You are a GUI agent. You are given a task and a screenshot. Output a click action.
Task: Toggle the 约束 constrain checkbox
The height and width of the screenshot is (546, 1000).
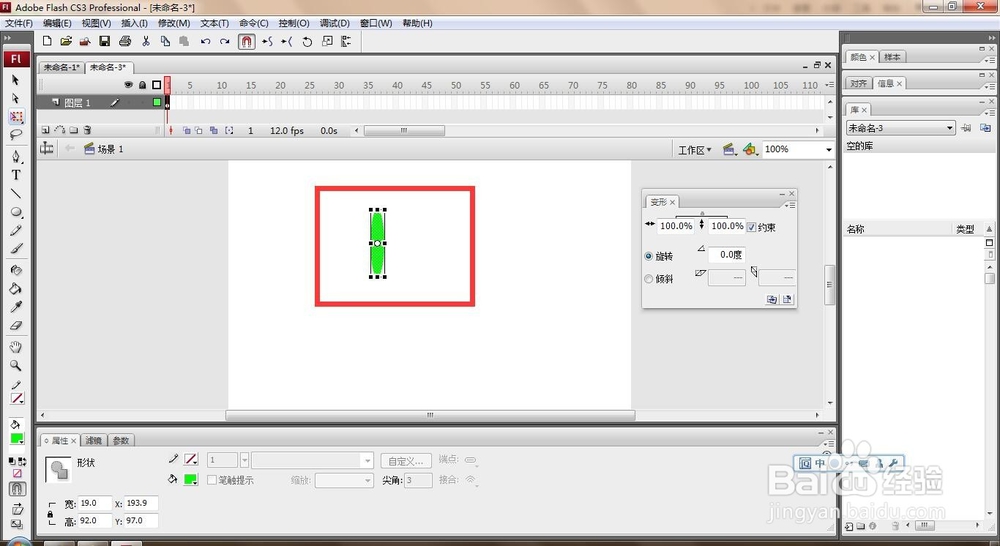(x=751, y=227)
